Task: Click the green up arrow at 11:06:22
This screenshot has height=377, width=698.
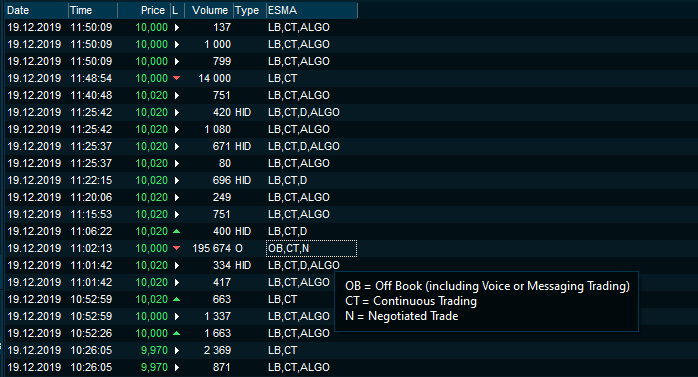Action: pyautogui.click(x=176, y=231)
